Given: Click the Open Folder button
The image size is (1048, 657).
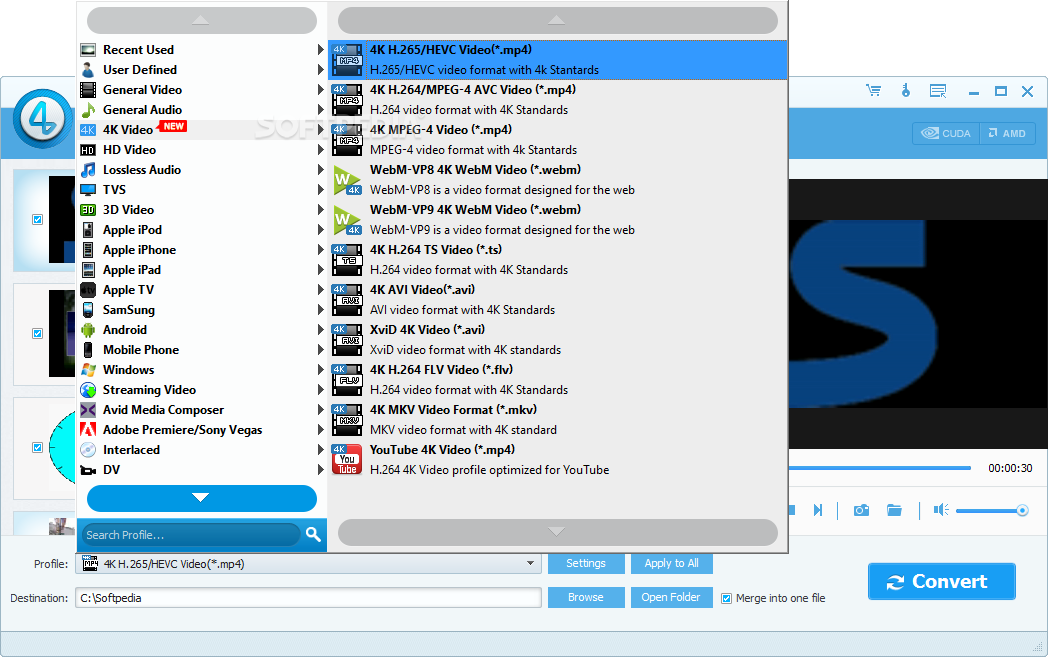Looking at the screenshot, I should click(x=672, y=597).
